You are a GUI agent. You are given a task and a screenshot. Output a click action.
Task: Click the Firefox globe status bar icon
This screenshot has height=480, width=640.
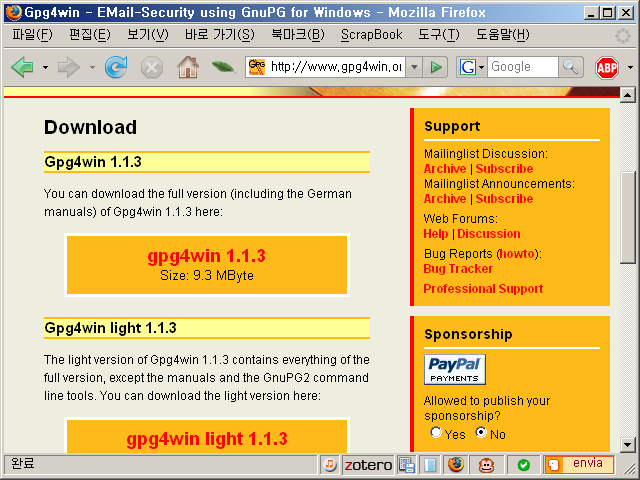point(456,465)
